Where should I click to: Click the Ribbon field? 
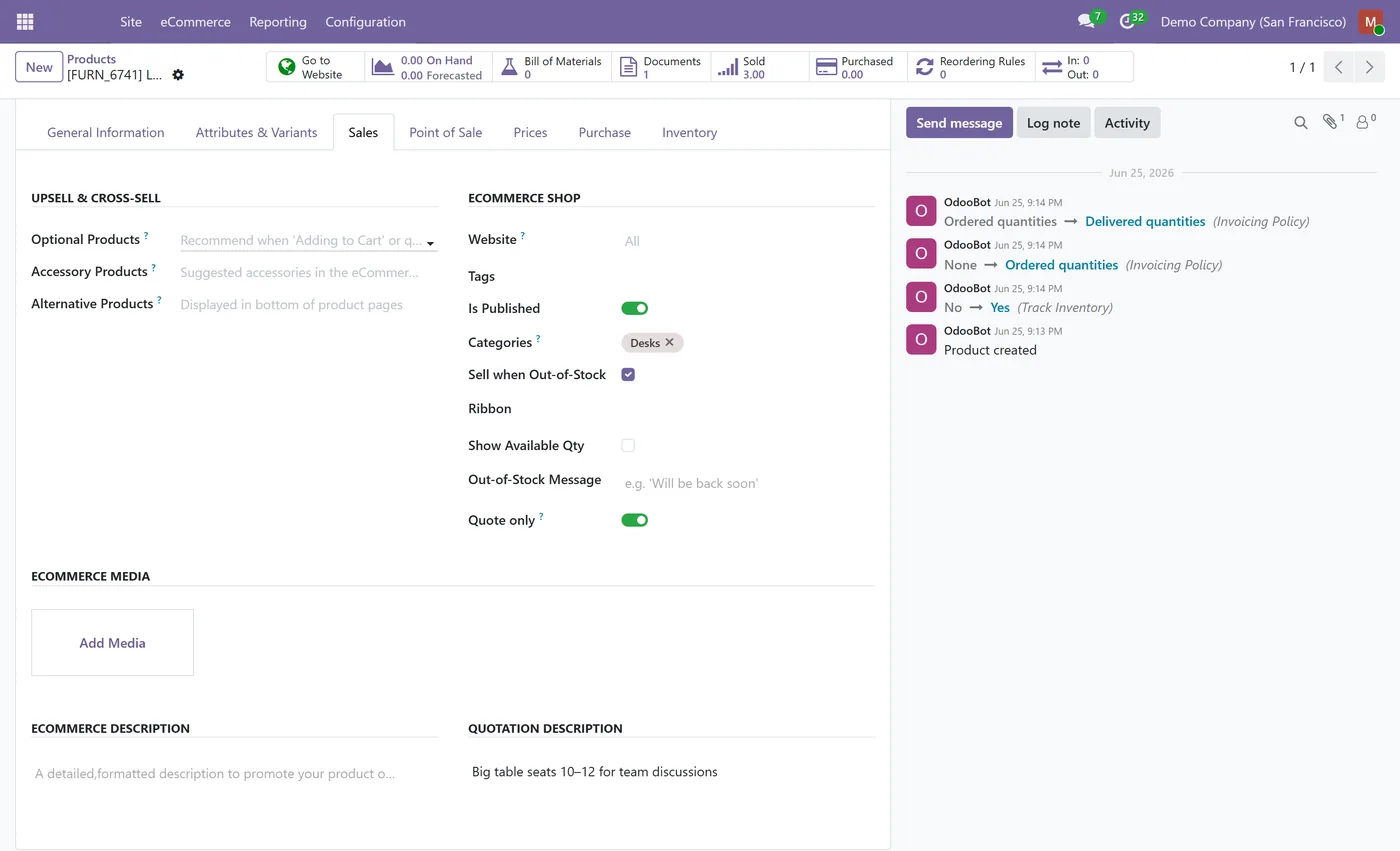746,408
